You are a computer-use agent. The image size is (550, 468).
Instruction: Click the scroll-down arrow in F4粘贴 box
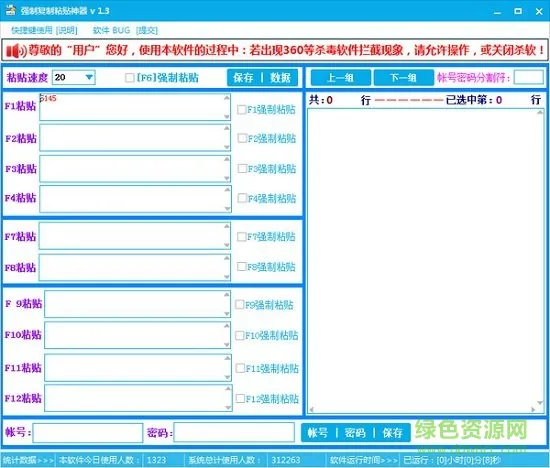pyautogui.click(x=227, y=208)
